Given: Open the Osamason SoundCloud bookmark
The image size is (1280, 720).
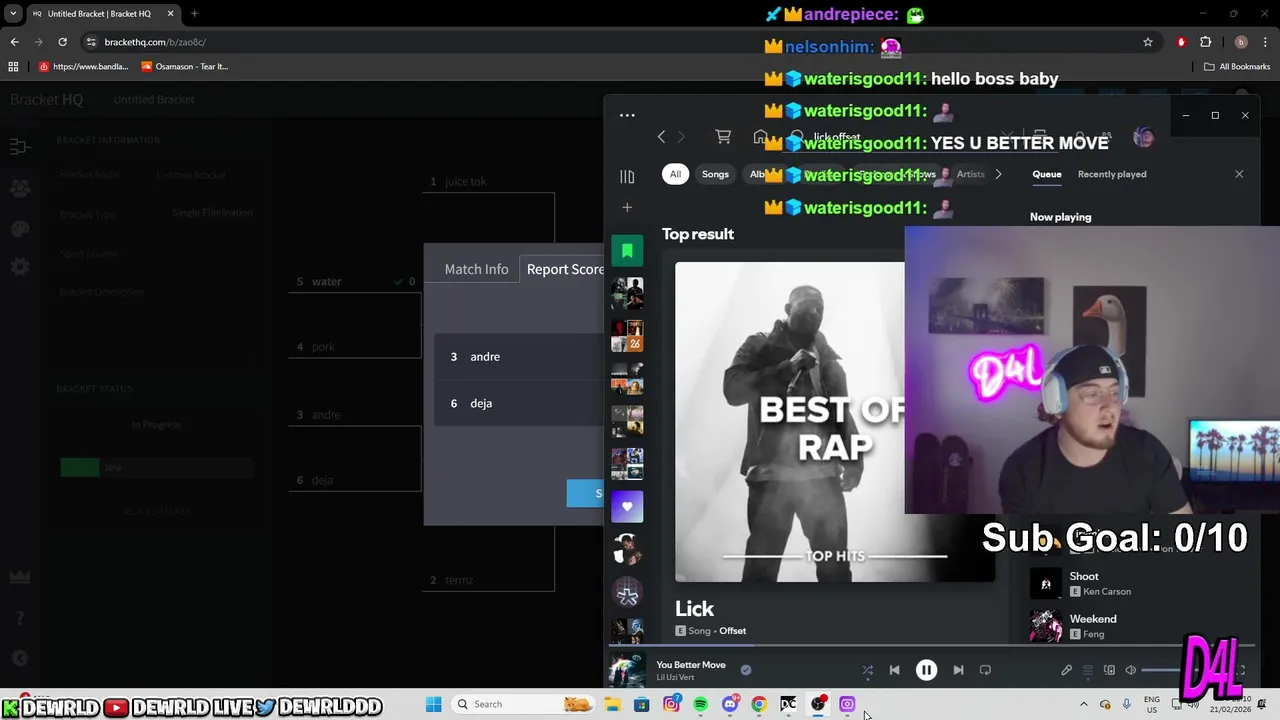Looking at the screenshot, I should pyautogui.click(x=185, y=67).
